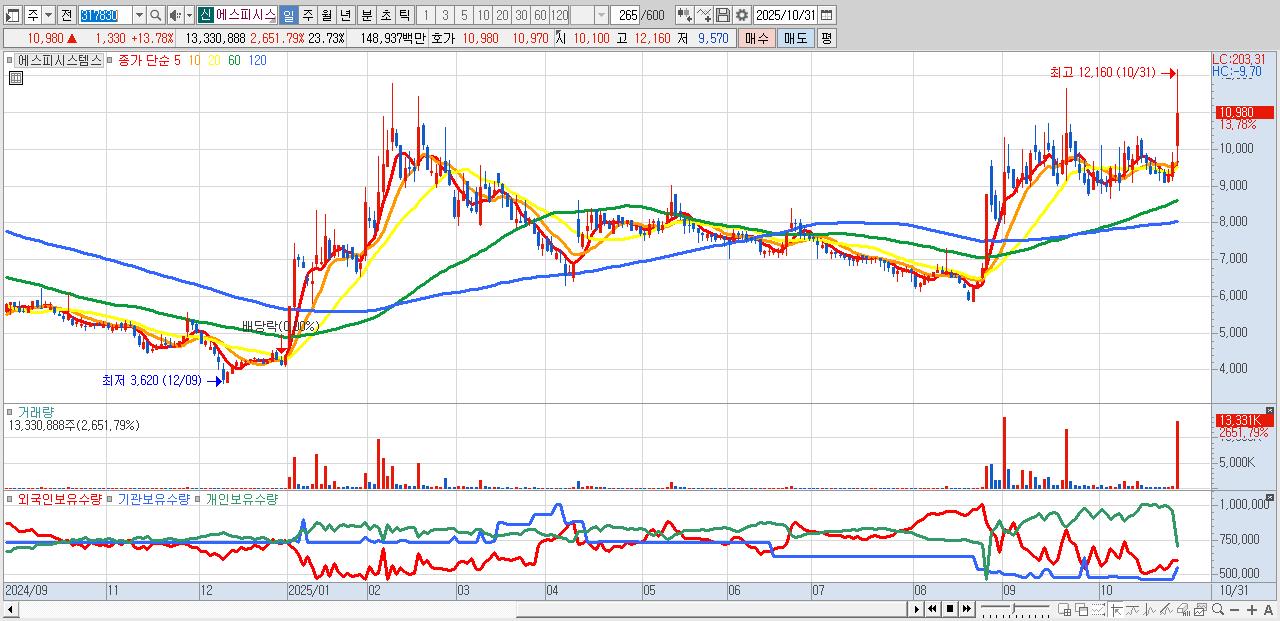Viewport: 1280px width, 621px height.
Task: Click the chart speed slider at bottom
Action: point(1014,609)
